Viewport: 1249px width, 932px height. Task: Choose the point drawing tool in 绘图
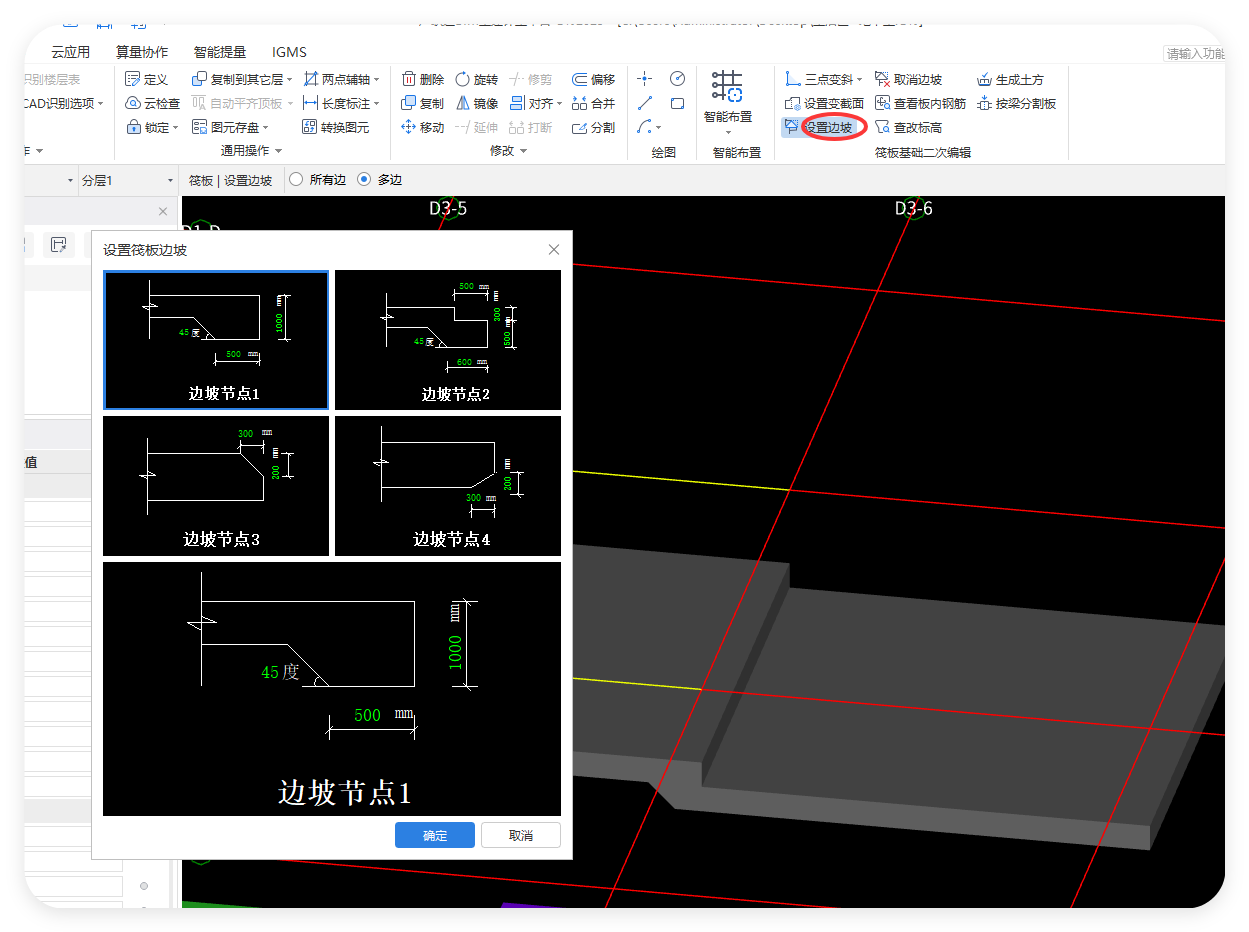[x=645, y=79]
